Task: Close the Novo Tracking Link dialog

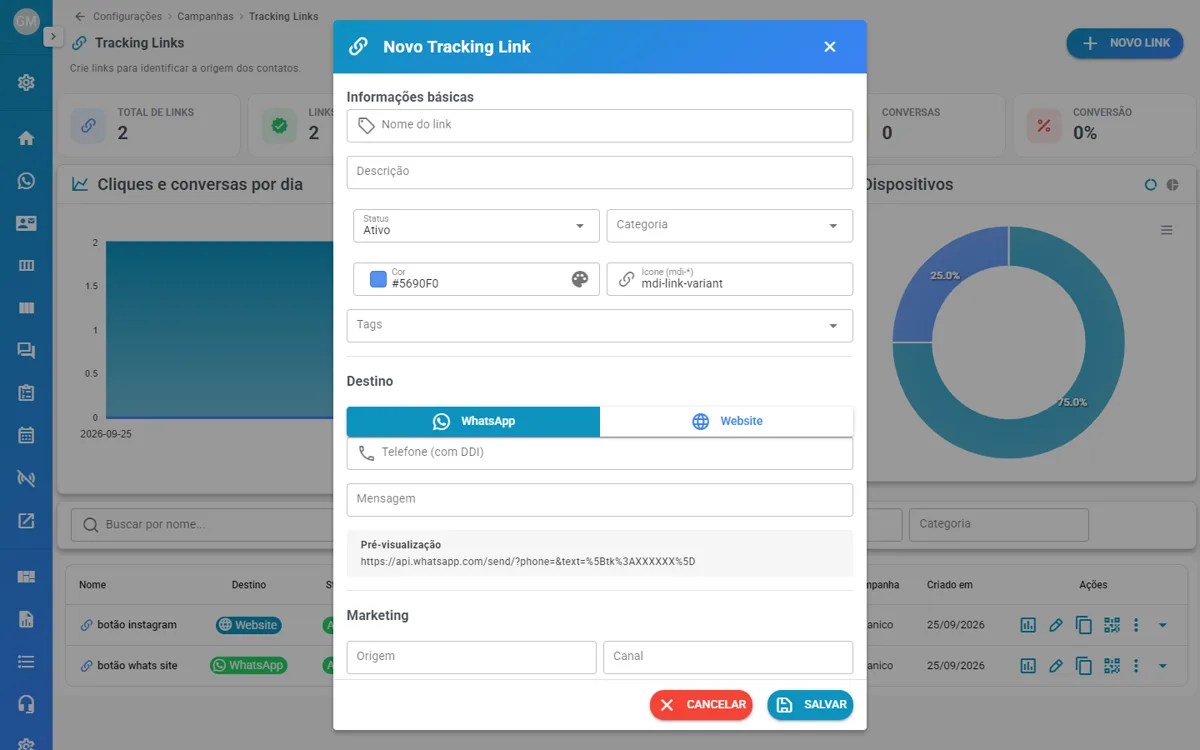Action: click(x=830, y=47)
